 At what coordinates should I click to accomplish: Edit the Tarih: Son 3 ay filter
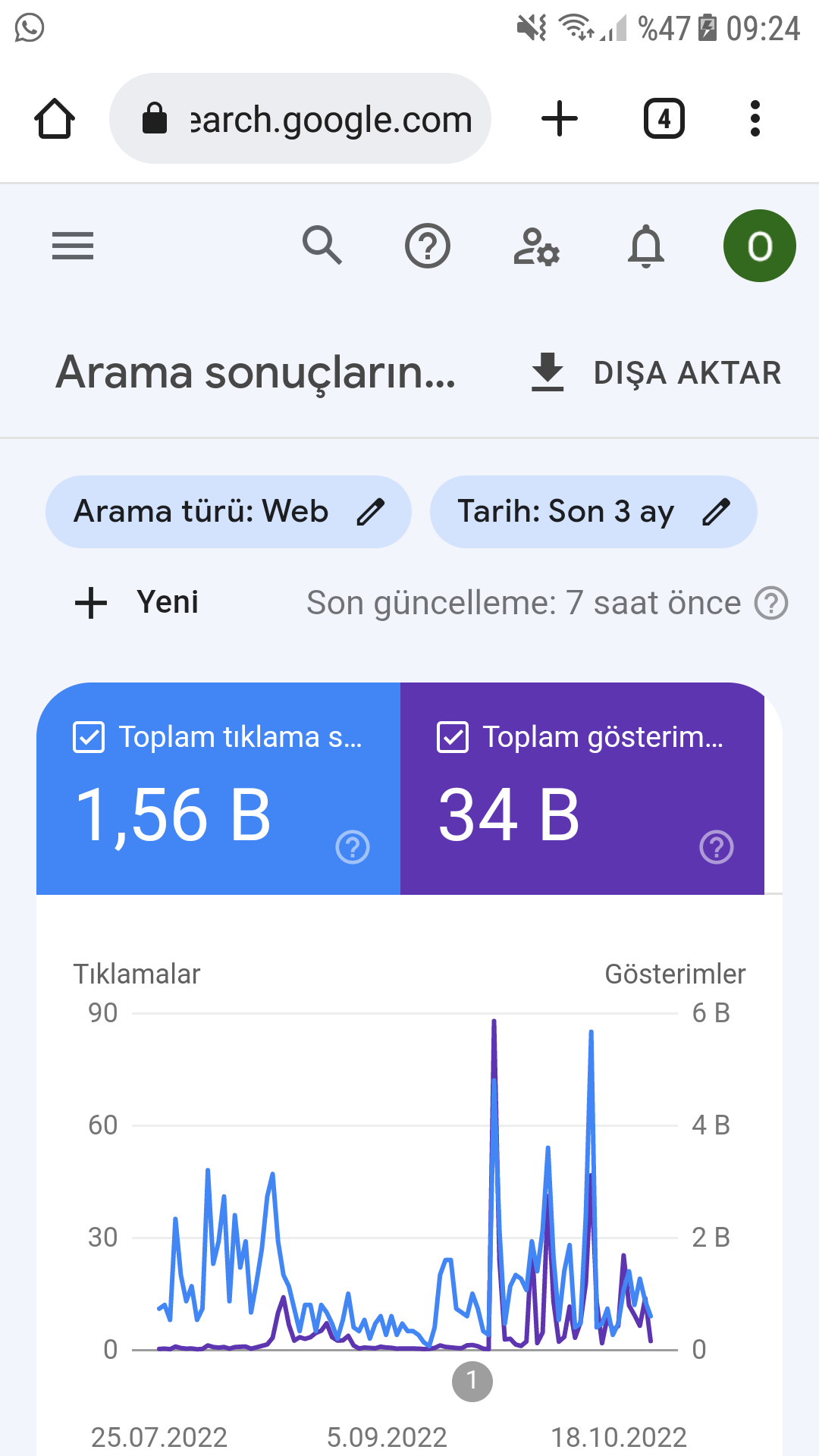pos(593,512)
